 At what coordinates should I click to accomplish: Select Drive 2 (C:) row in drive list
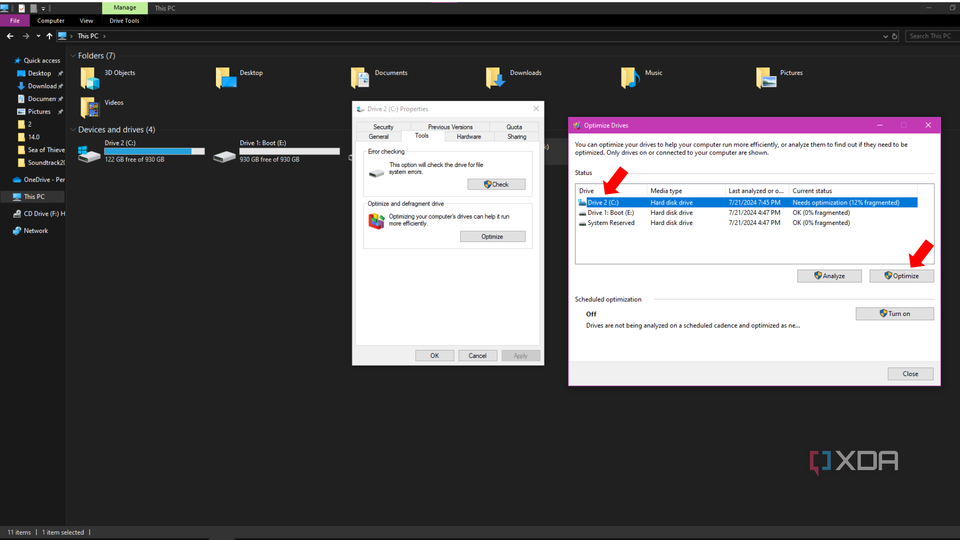[x=747, y=203]
